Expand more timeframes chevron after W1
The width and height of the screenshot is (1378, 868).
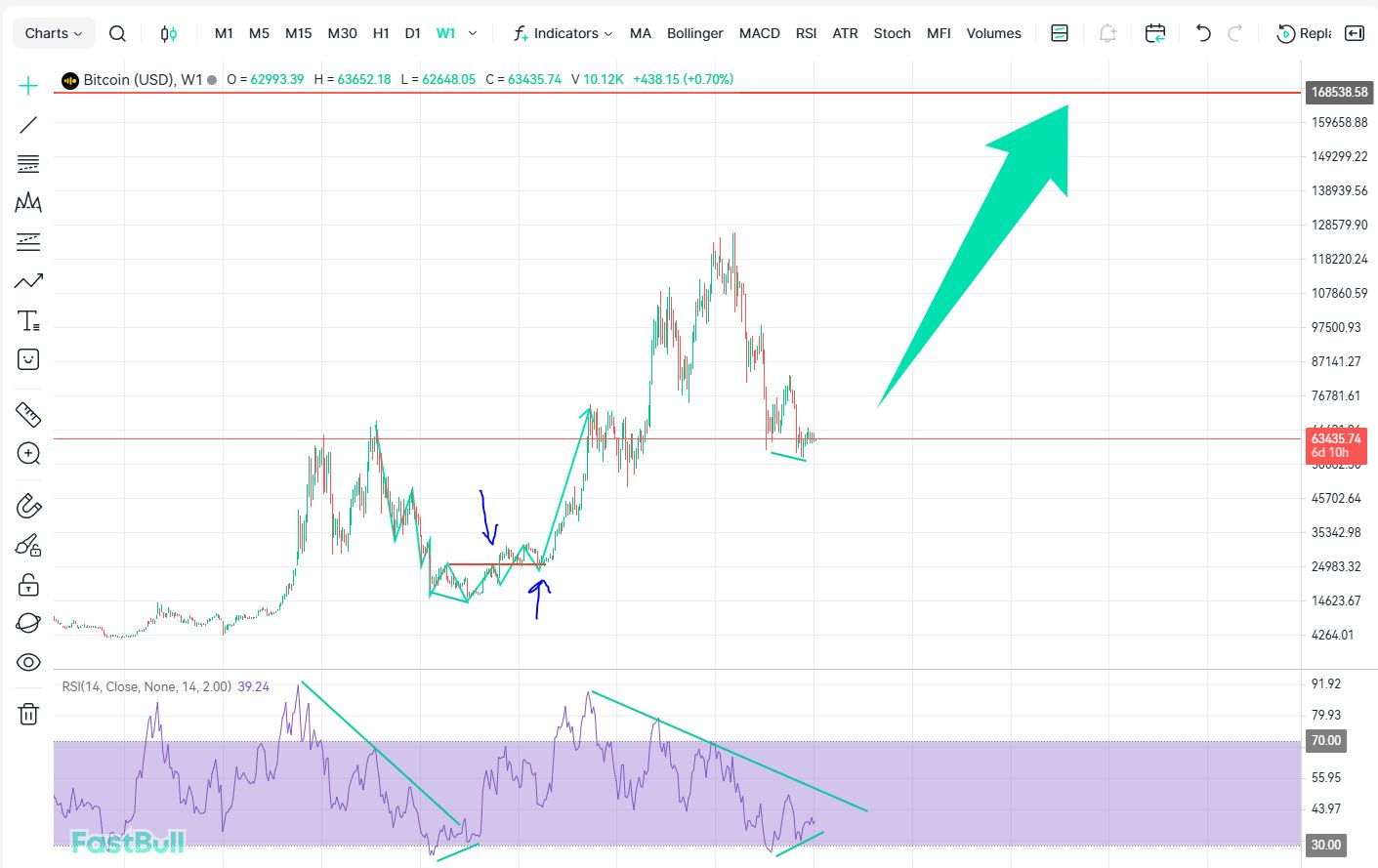tap(473, 33)
